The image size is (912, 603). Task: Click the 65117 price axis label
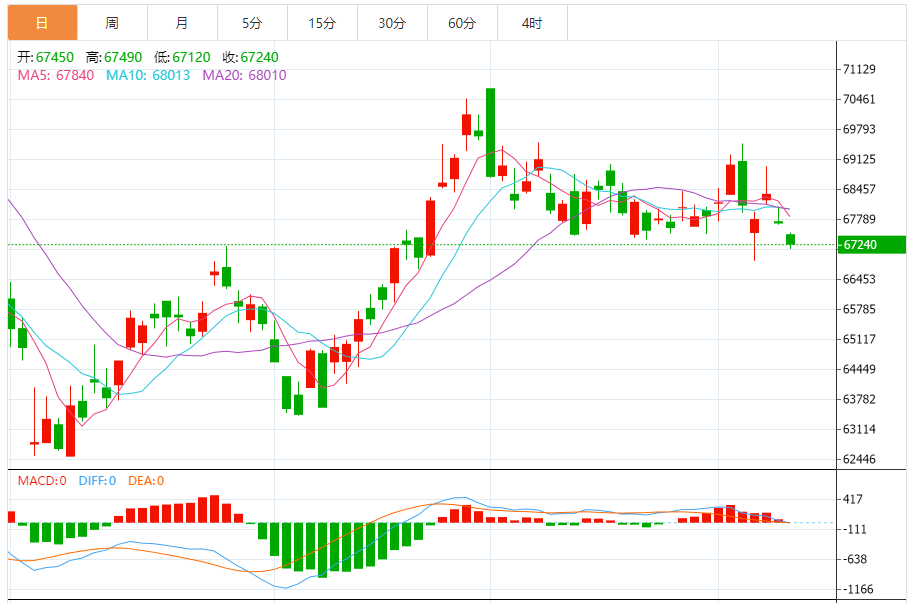click(859, 339)
